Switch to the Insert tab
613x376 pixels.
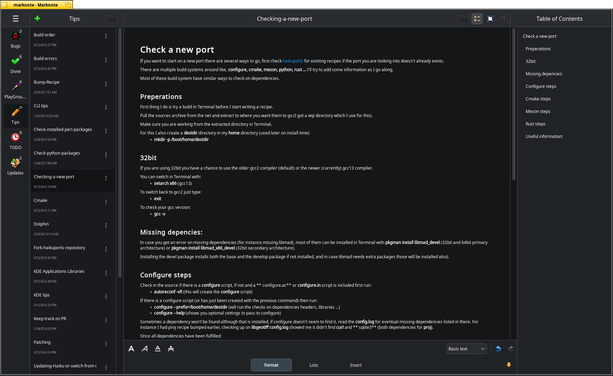[356, 365]
